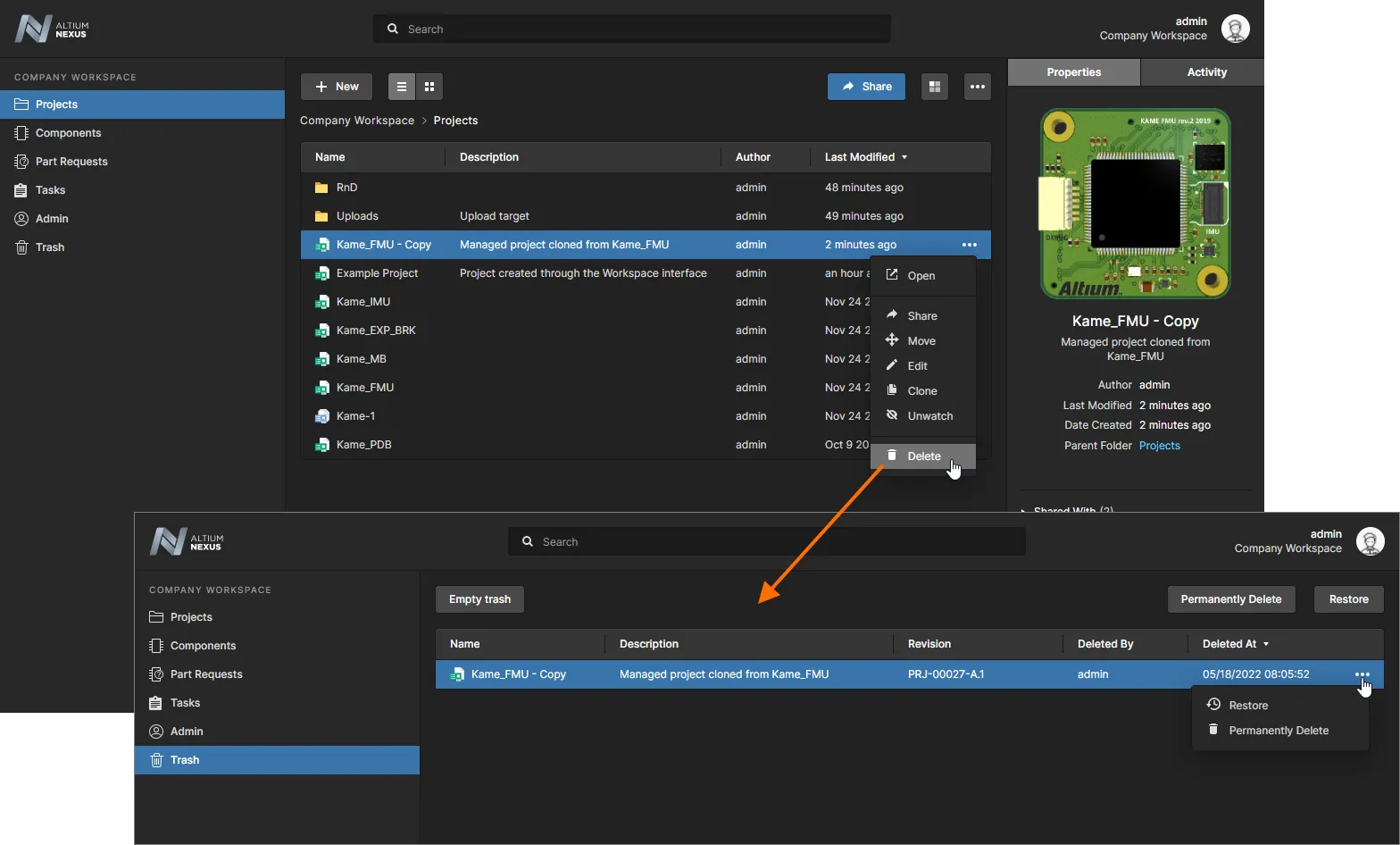The image size is (1400, 845).
Task: Select Projects in the top window sidebar
Action: (x=142, y=105)
